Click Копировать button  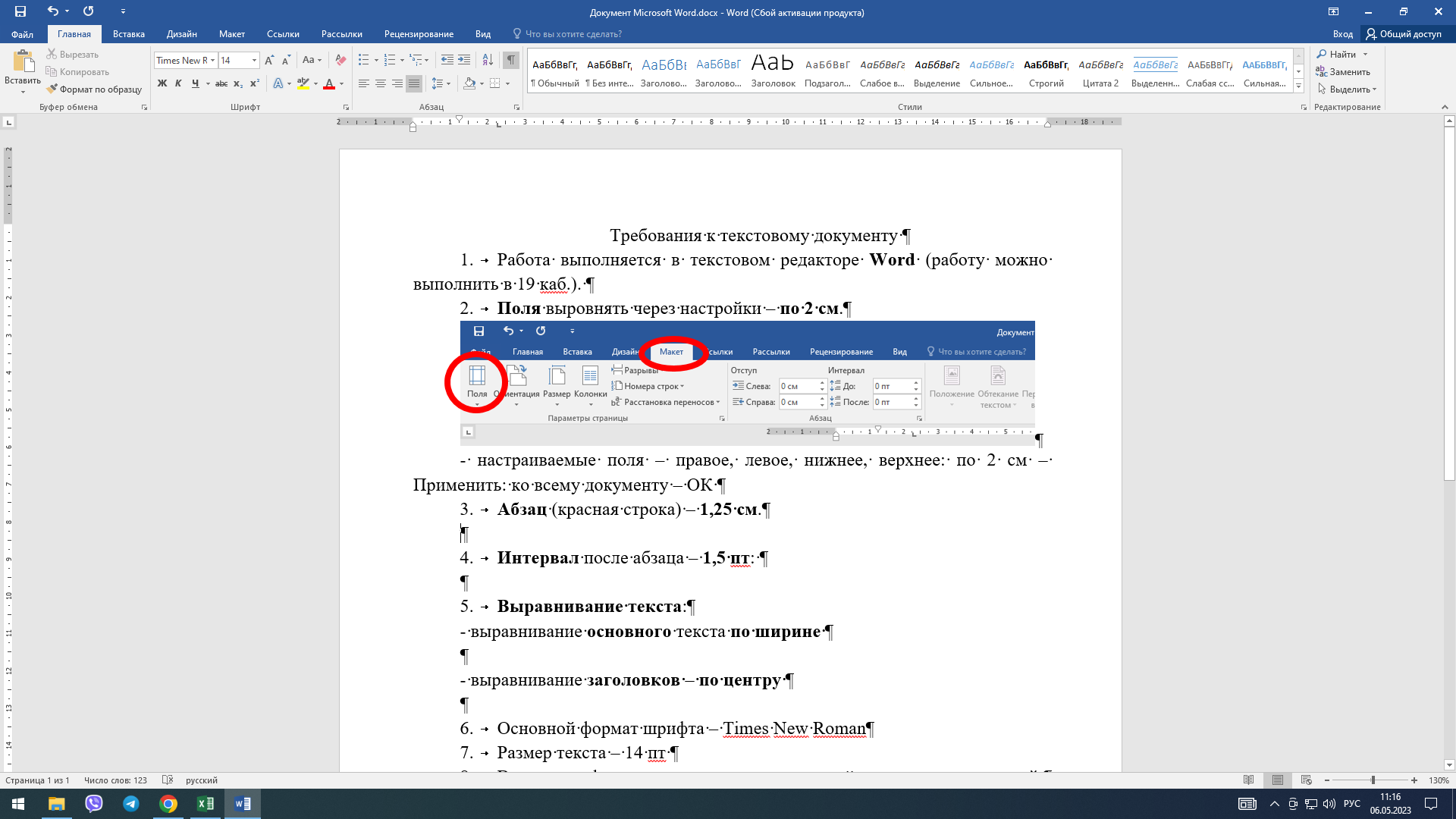[x=77, y=71]
